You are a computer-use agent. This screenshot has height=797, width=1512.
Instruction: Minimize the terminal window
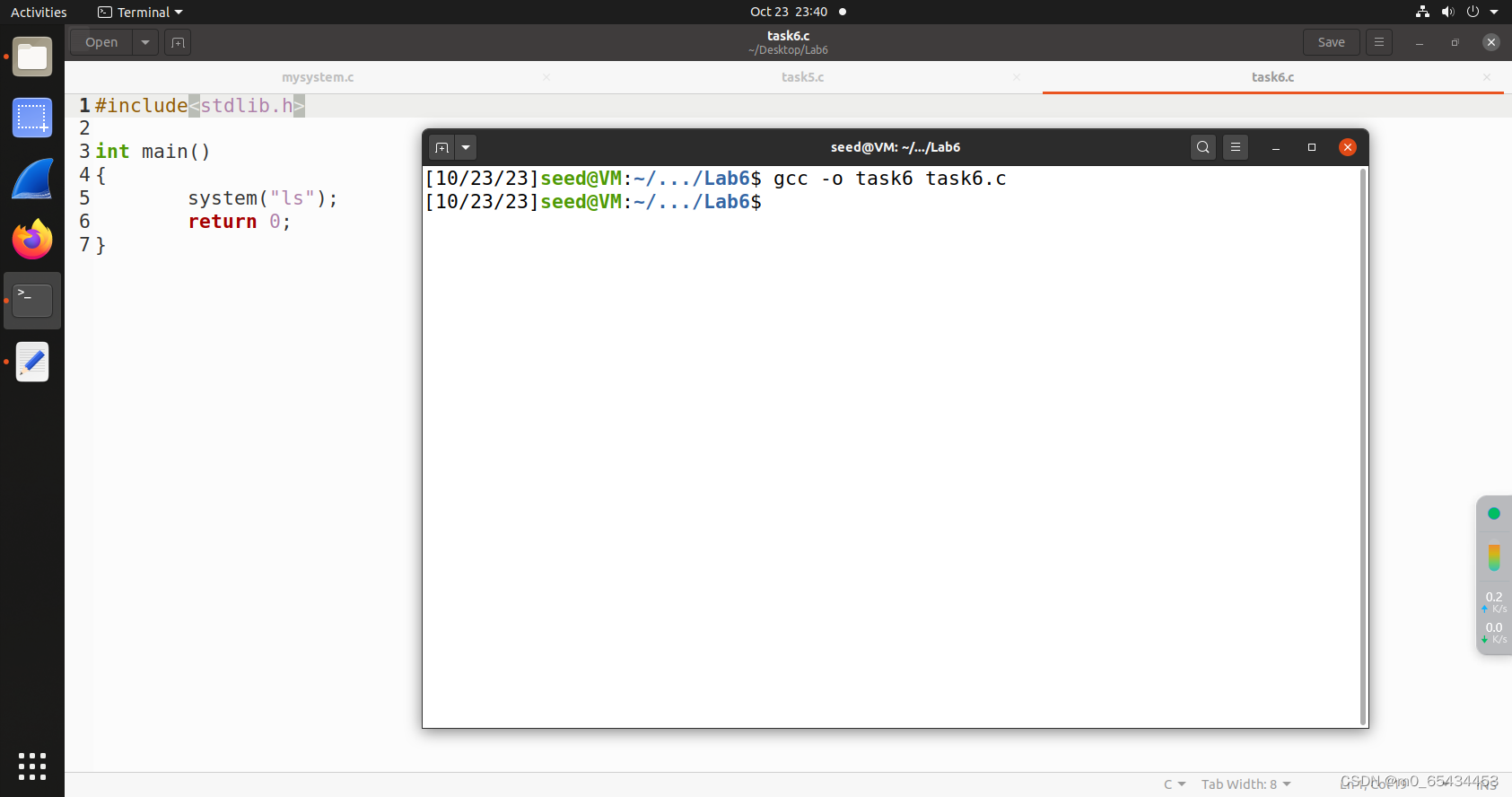click(x=1276, y=147)
